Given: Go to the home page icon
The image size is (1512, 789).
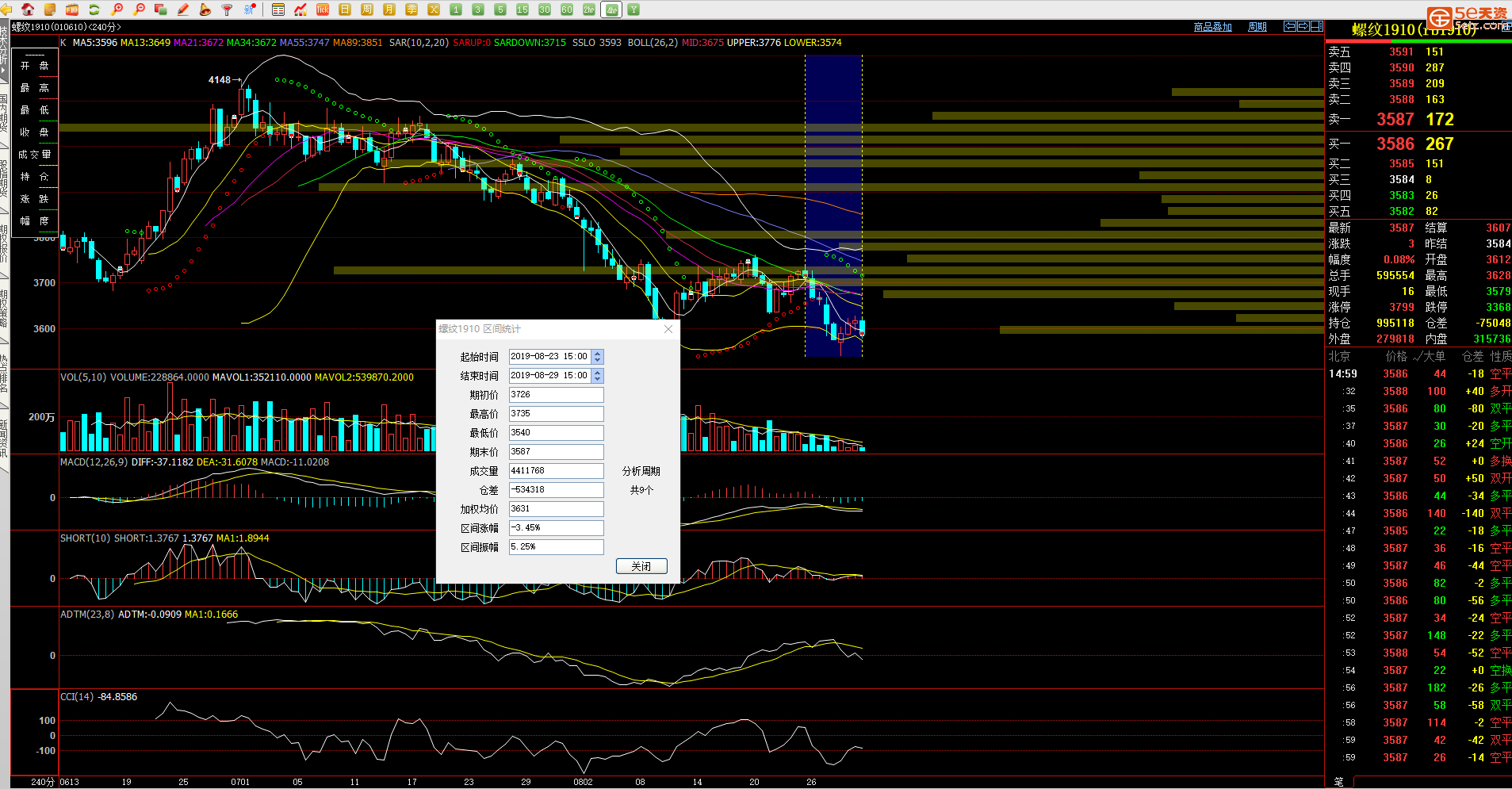Looking at the screenshot, I should point(28,10).
